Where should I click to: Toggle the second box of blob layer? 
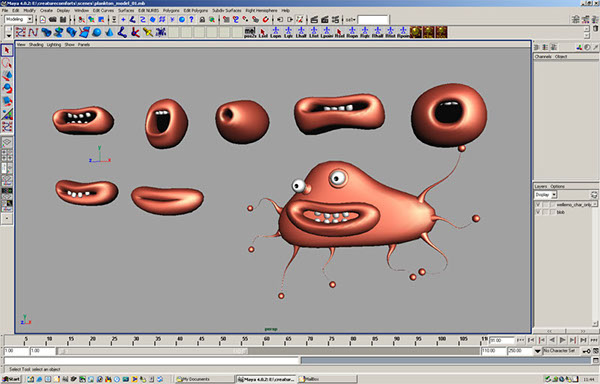pos(545,212)
